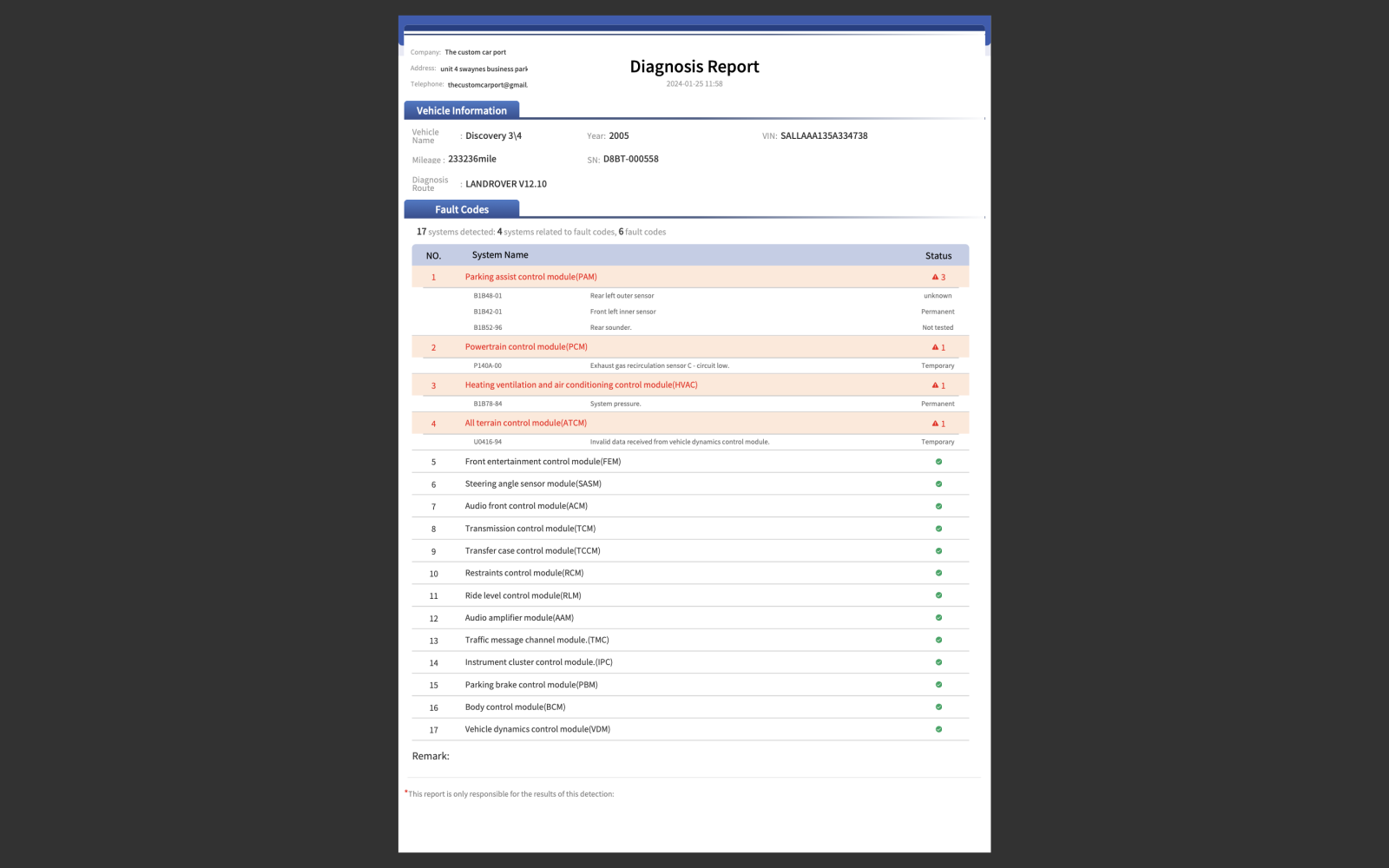Click the warning triangle in the HVAC module row

click(935, 385)
